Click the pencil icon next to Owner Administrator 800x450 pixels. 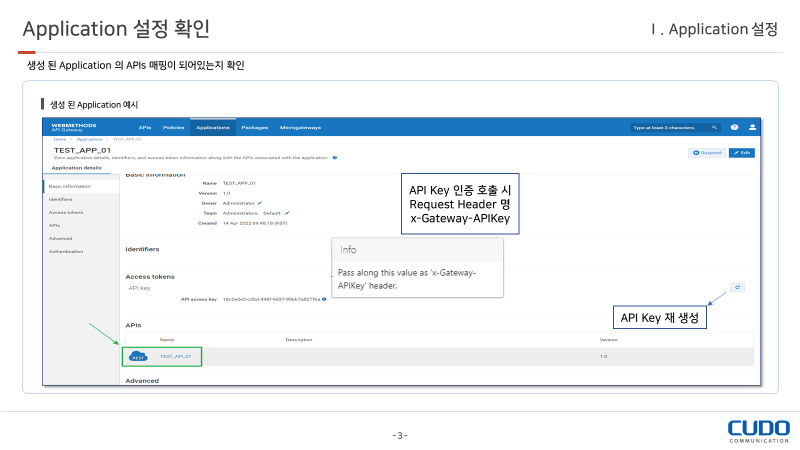260,203
